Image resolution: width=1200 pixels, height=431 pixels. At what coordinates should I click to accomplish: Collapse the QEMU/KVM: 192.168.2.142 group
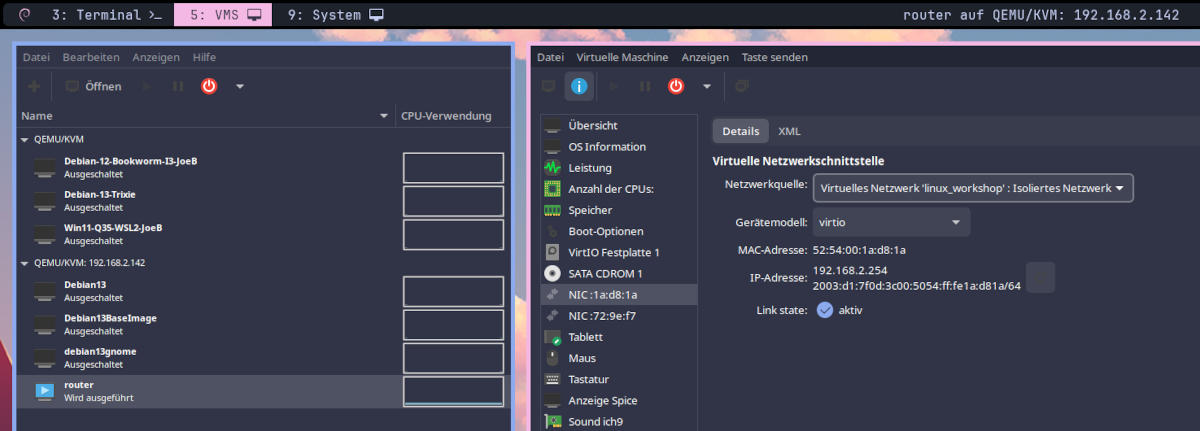tap(25, 263)
